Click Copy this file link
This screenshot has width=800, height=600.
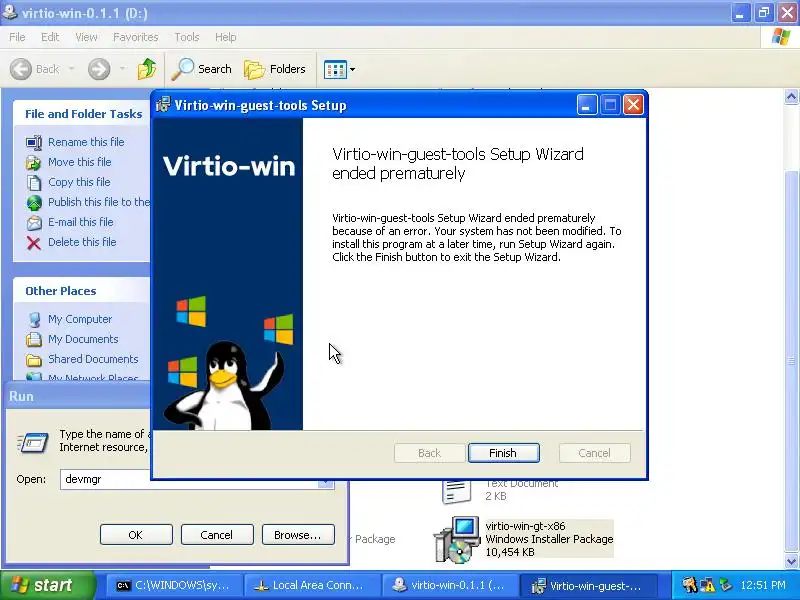tap(79, 182)
